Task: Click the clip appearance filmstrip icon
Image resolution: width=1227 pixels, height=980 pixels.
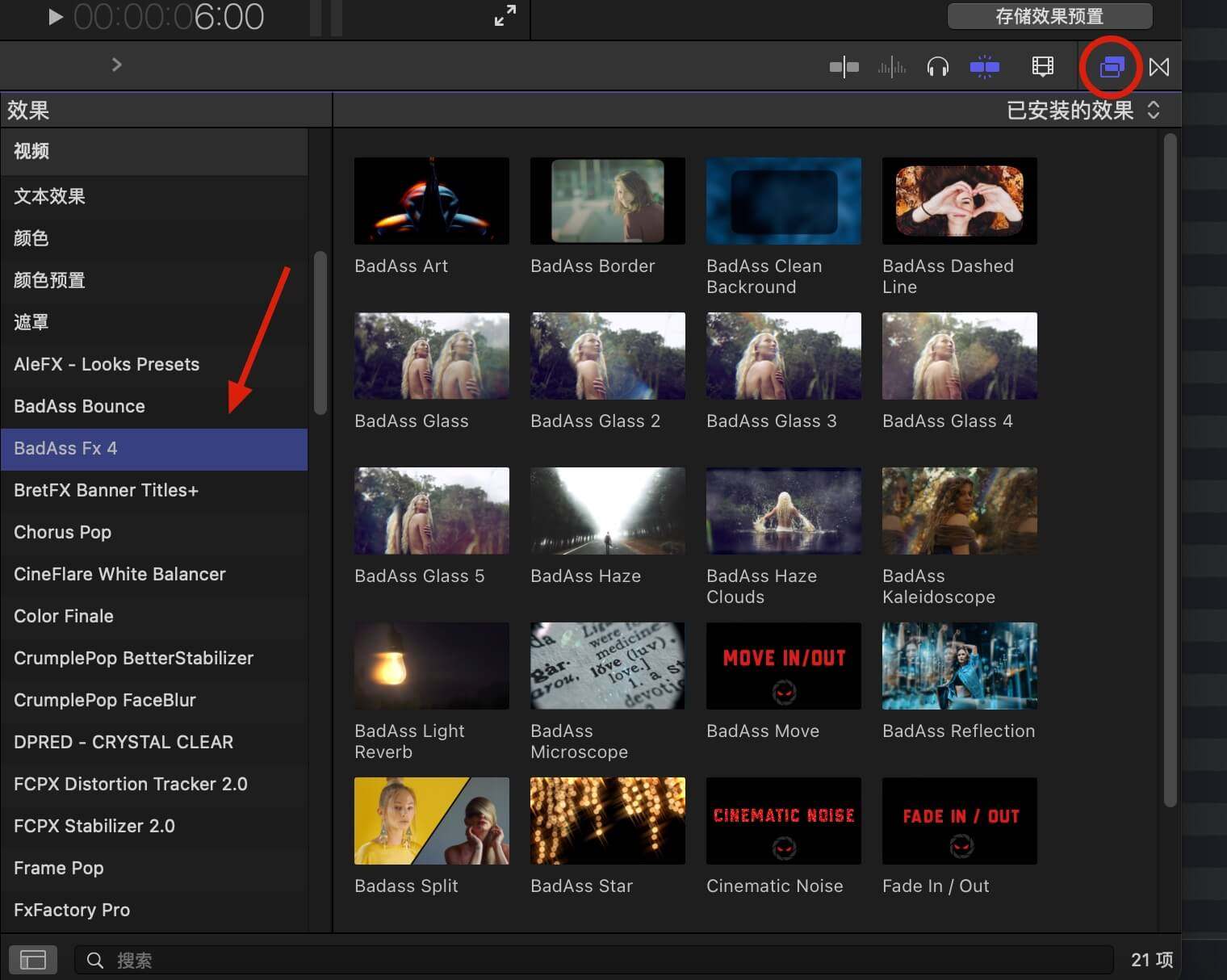Action: 1042,67
